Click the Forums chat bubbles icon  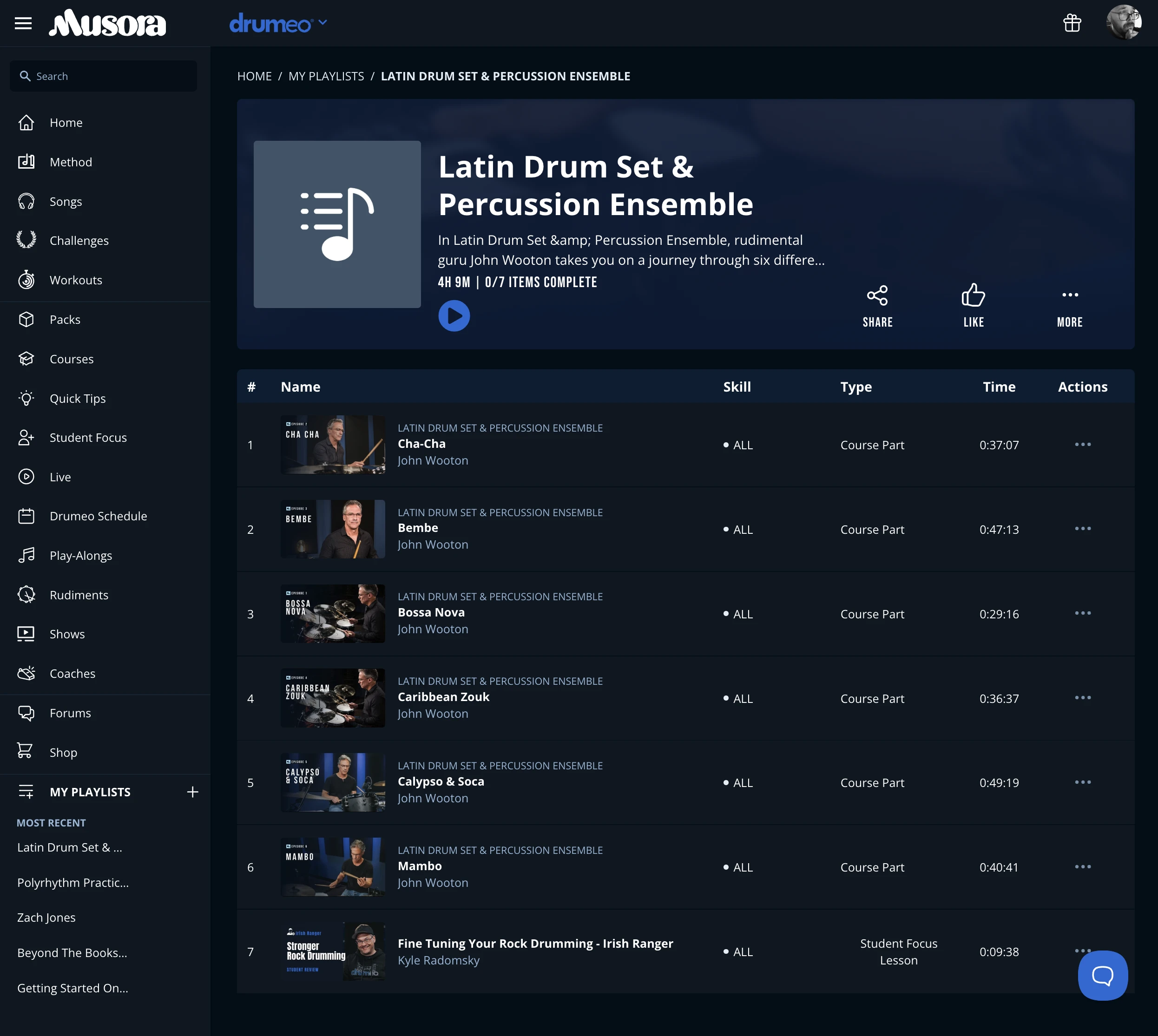tap(26, 713)
